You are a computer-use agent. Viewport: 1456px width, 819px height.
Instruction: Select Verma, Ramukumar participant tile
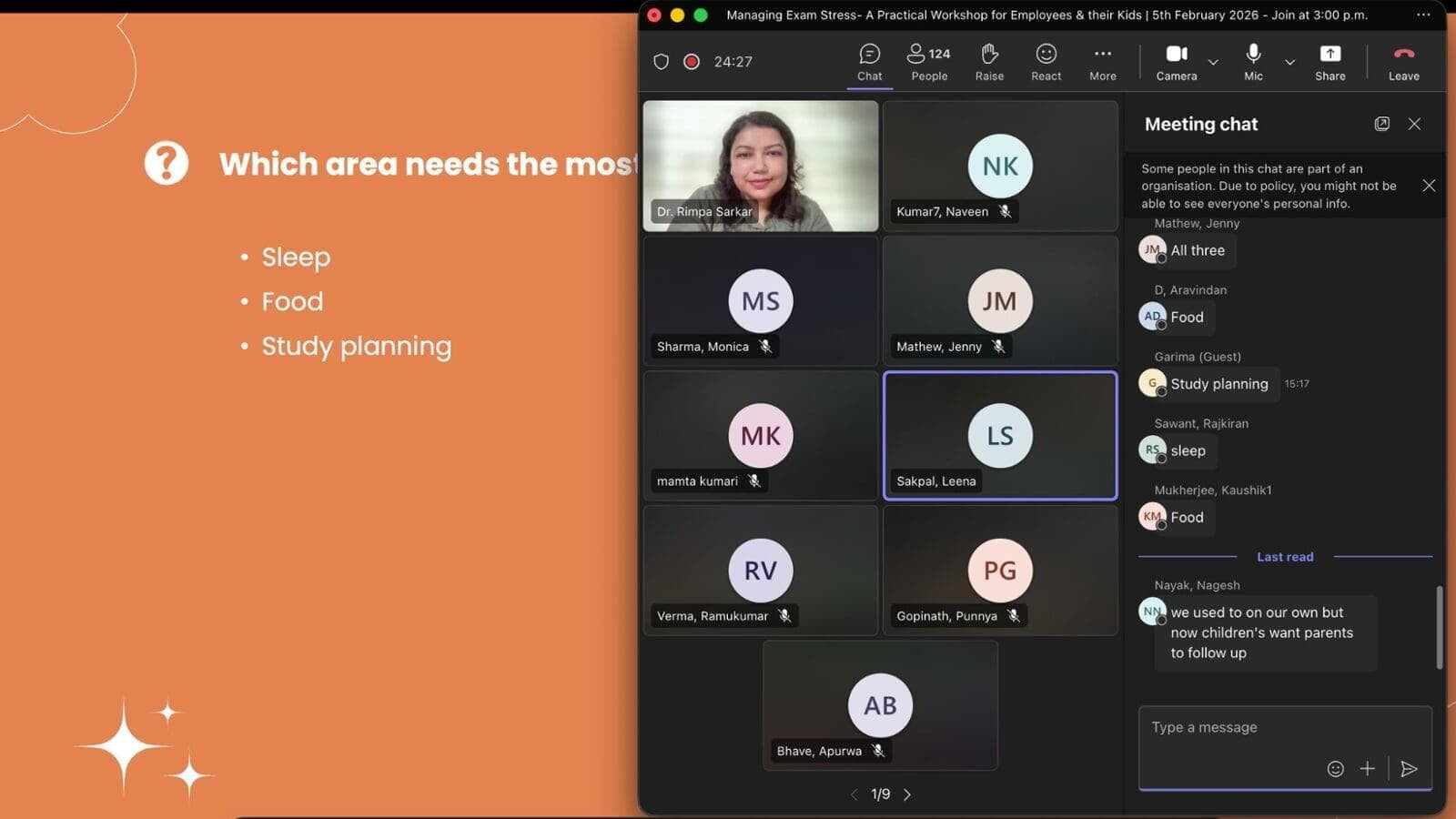[761, 570]
